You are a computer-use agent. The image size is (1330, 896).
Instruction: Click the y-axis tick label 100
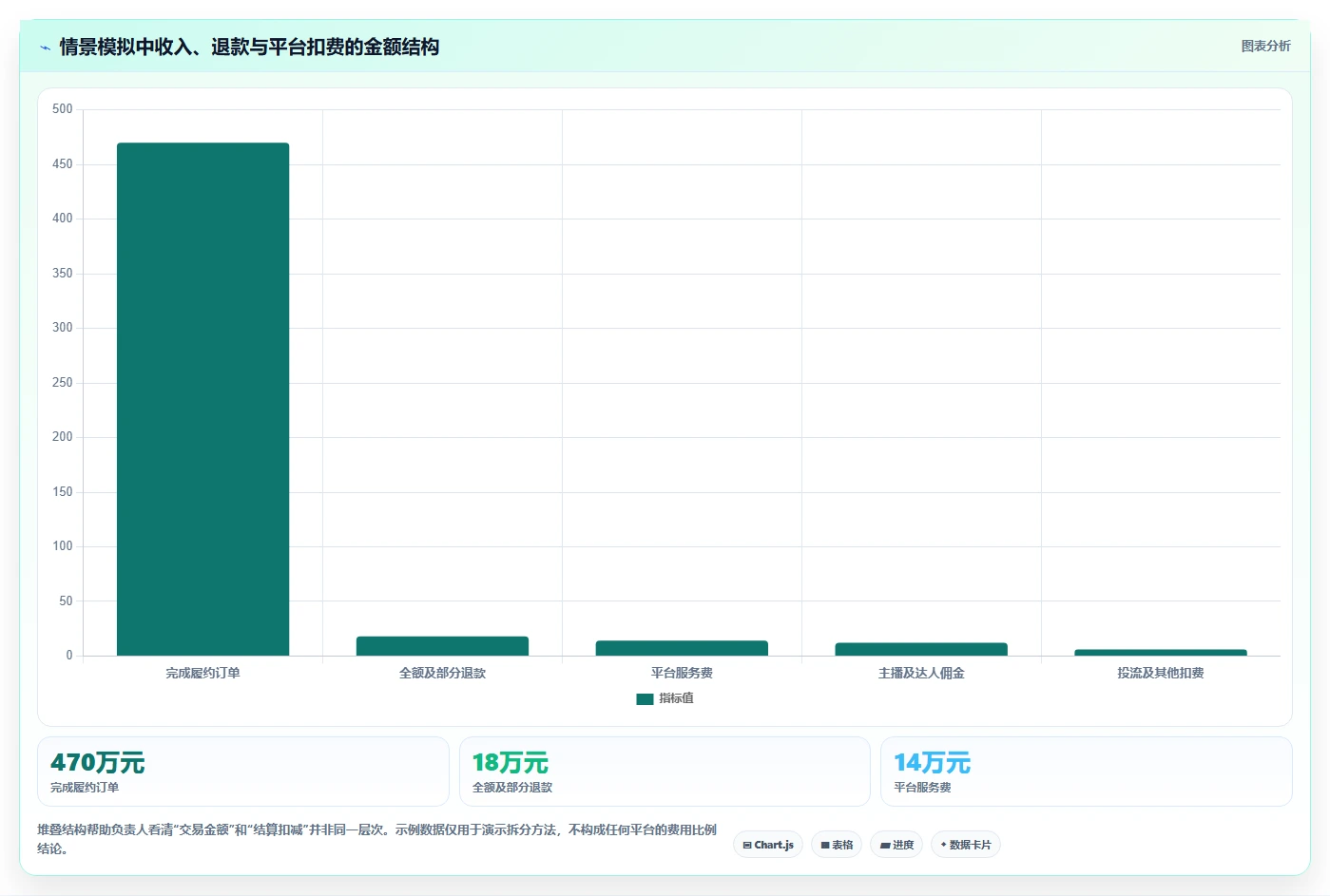click(x=63, y=546)
